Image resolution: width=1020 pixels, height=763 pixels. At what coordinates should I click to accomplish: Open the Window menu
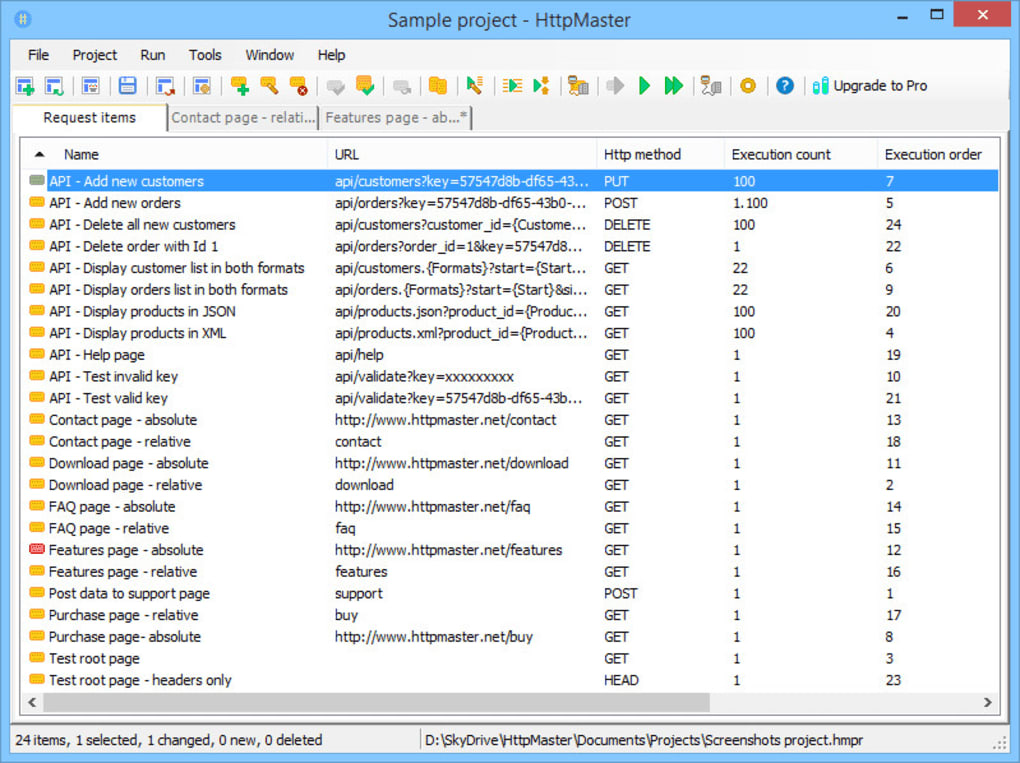click(270, 55)
